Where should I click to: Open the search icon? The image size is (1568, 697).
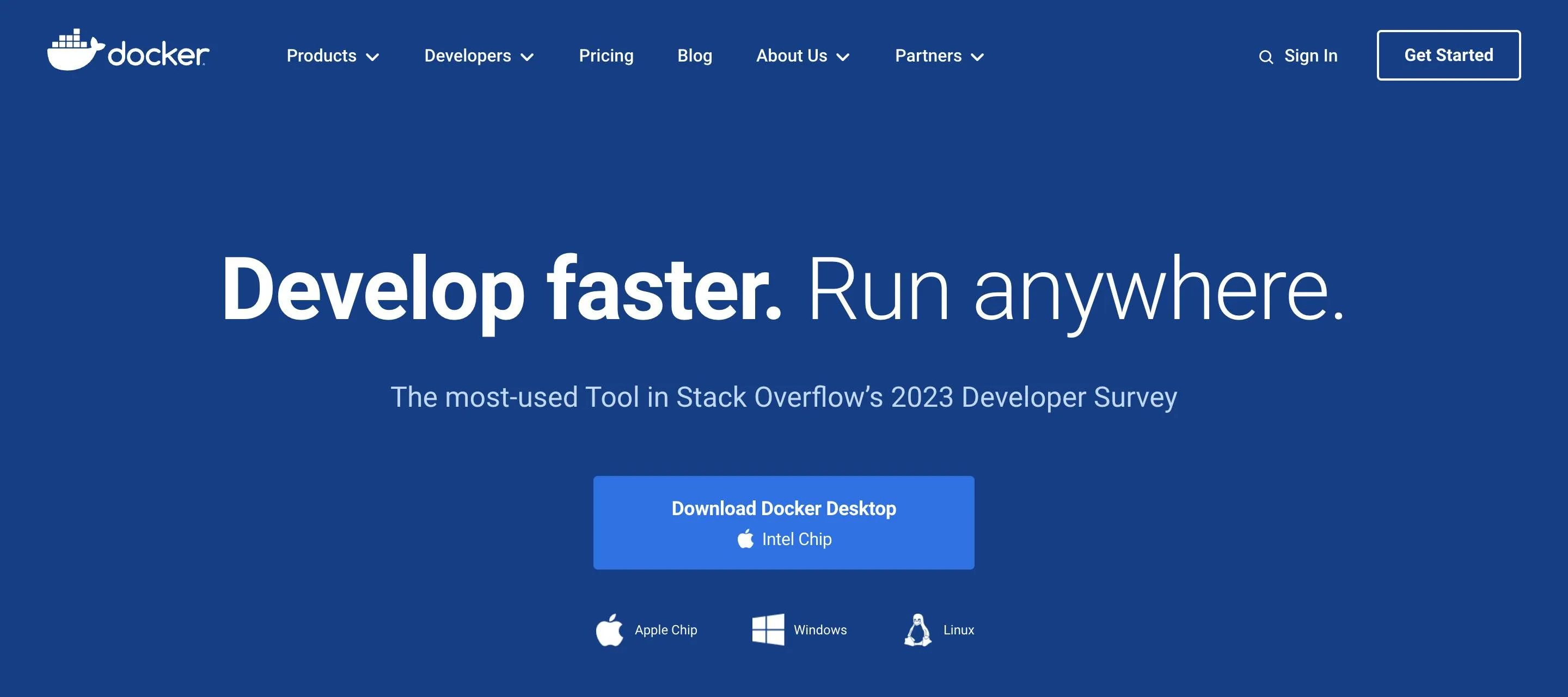[x=1267, y=57]
